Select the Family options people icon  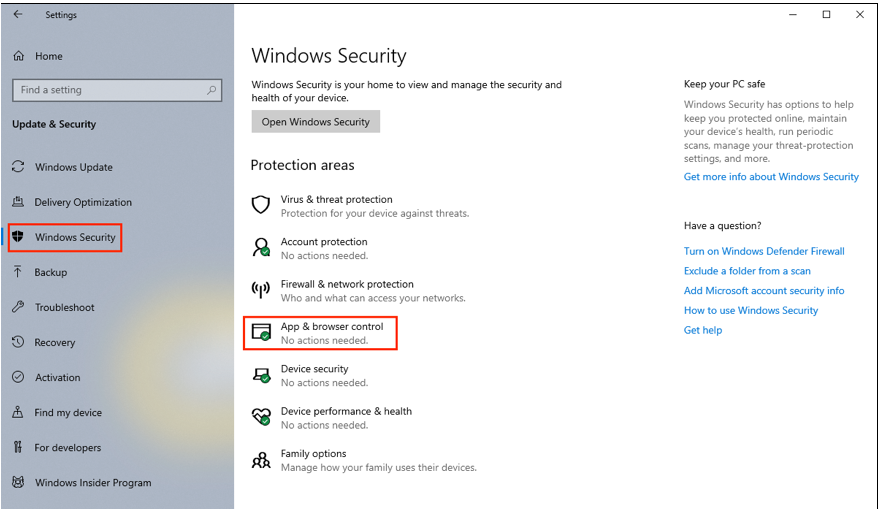[x=261, y=460]
